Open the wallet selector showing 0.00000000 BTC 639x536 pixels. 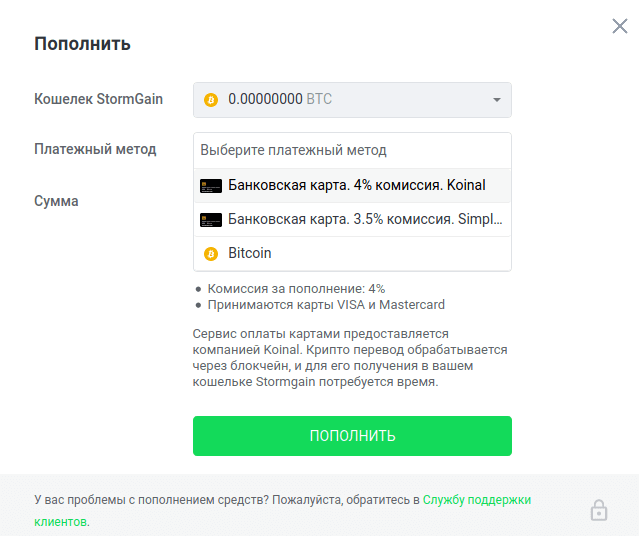(352, 100)
